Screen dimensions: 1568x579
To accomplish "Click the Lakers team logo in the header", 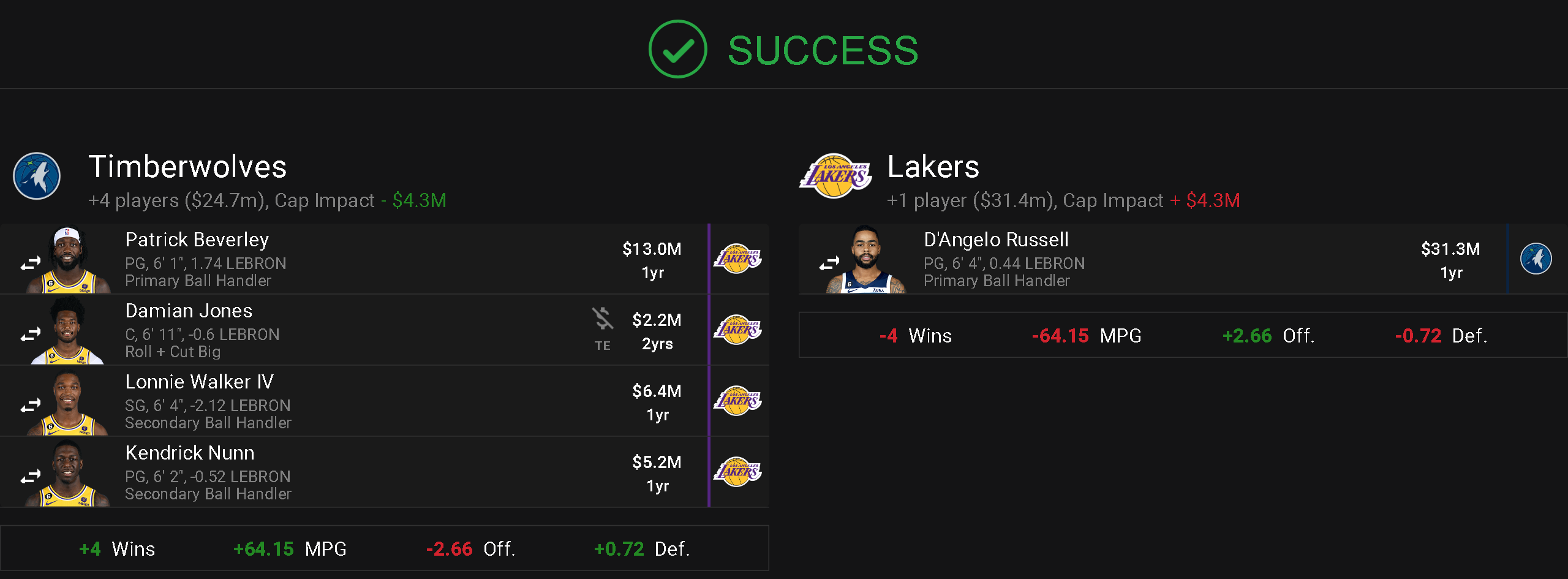I will [x=835, y=176].
